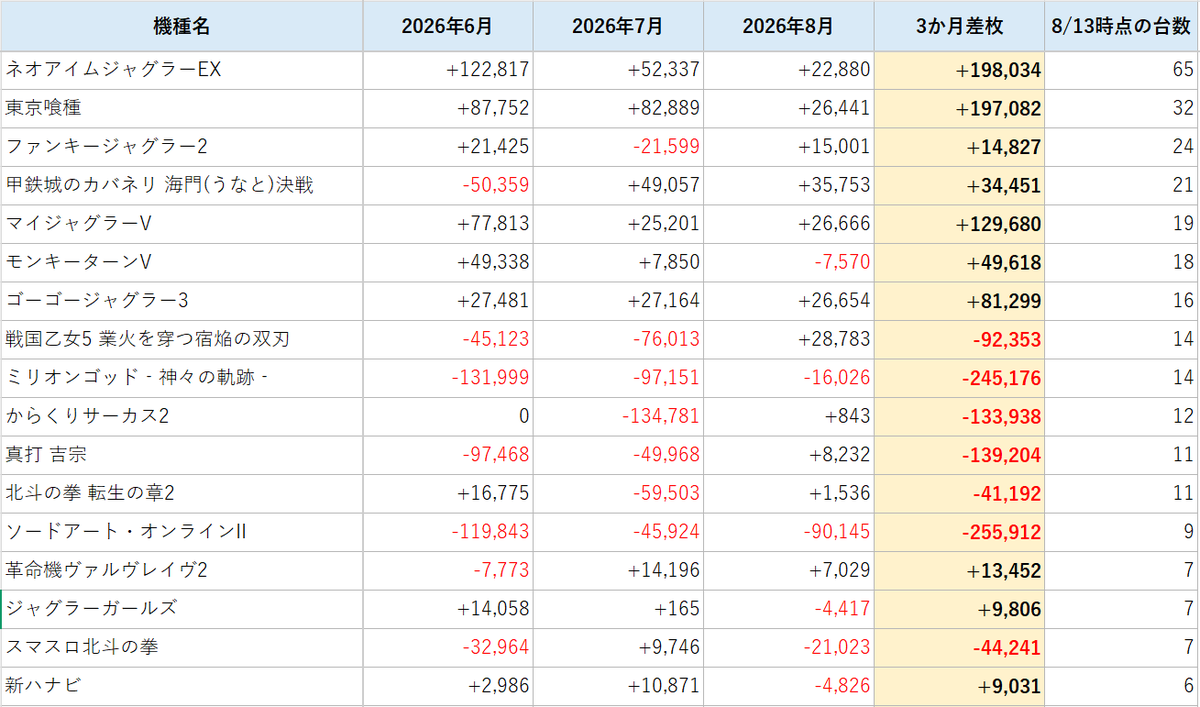This screenshot has height=707, width=1200.
Task: Click the 2026年7月 column header
Action: point(618,26)
